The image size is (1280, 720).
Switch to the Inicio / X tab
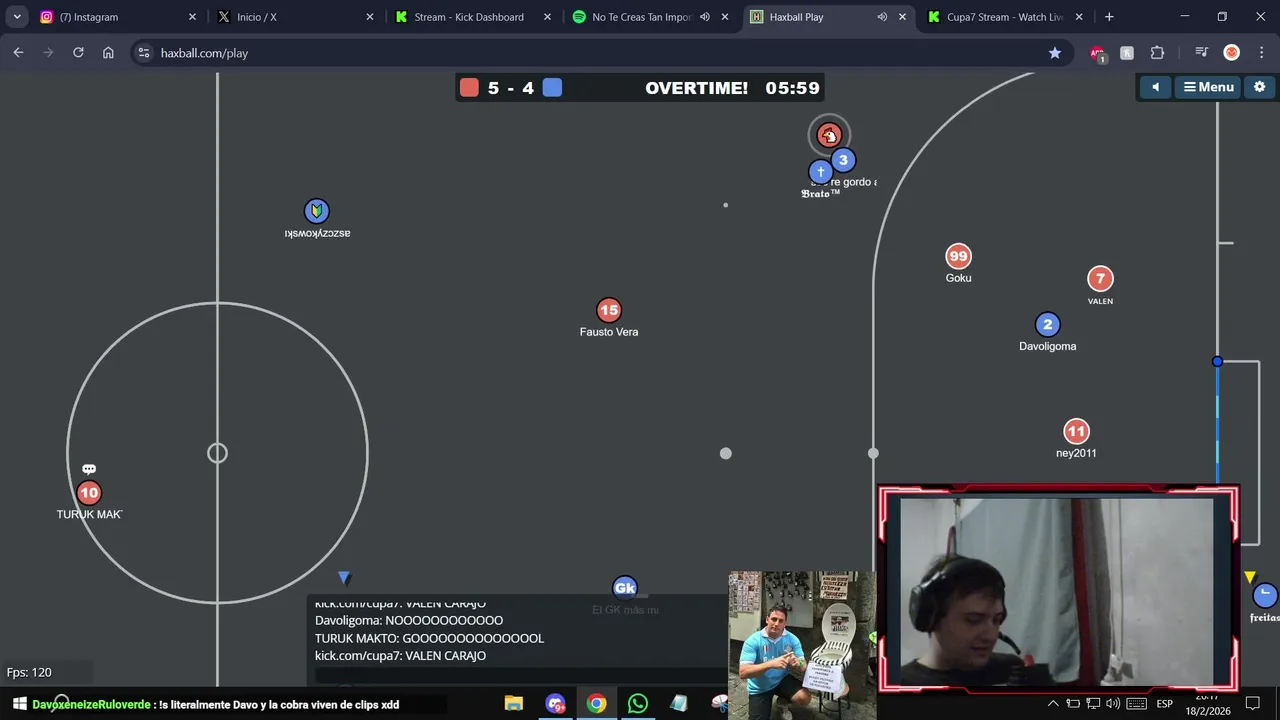(x=295, y=17)
